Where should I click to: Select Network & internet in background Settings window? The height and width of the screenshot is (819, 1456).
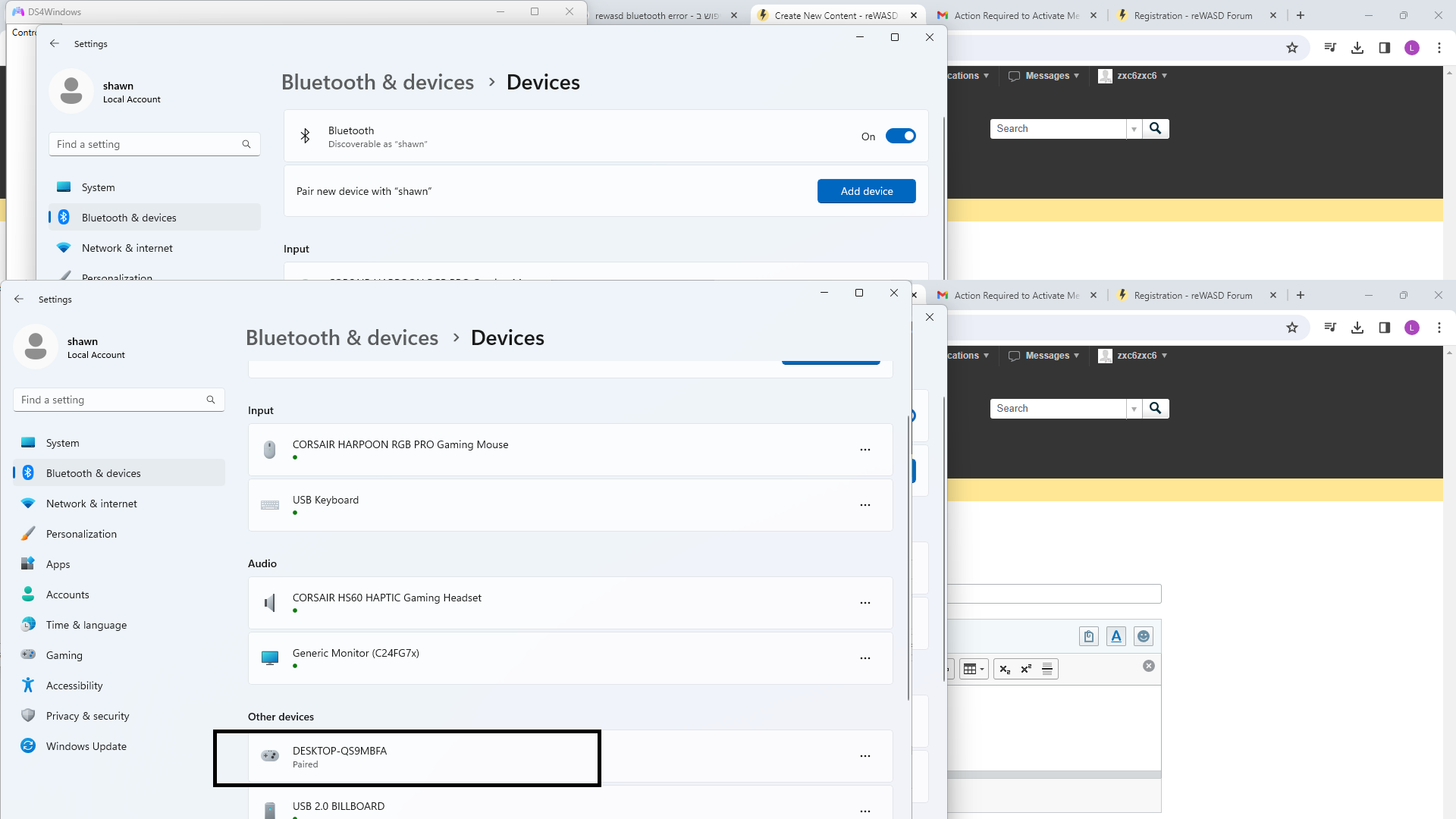pos(155,248)
